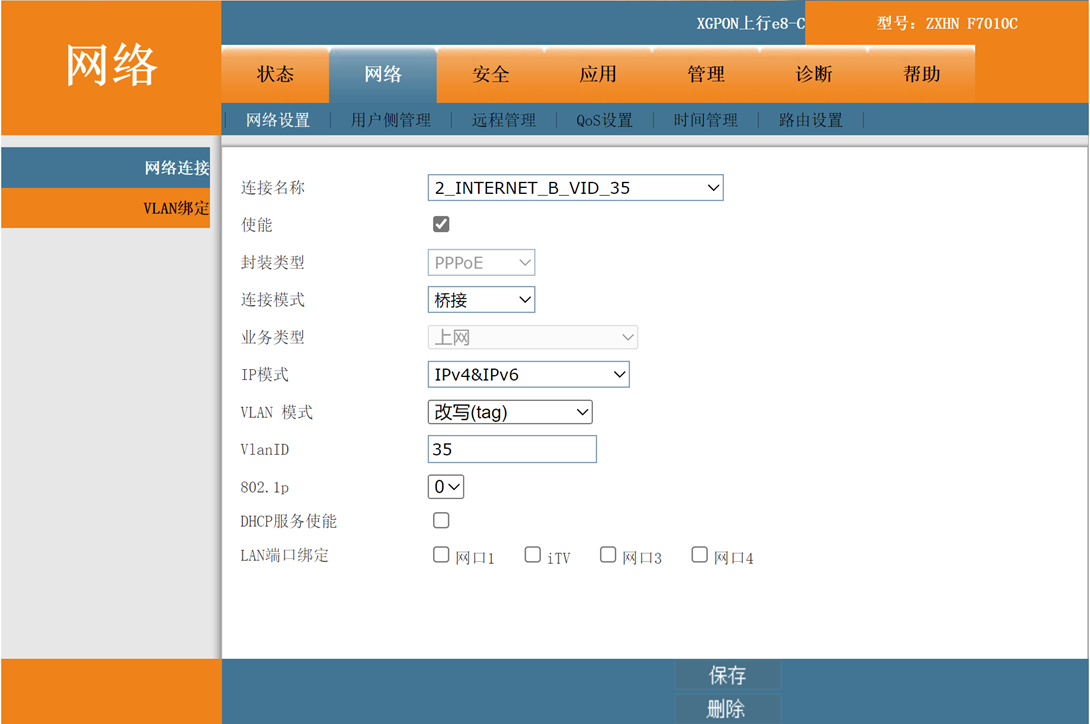The width and height of the screenshot is (1090, 724).
Task: Expand the 连接模式 dropdown showing 桥接
Action: point(481,299)
